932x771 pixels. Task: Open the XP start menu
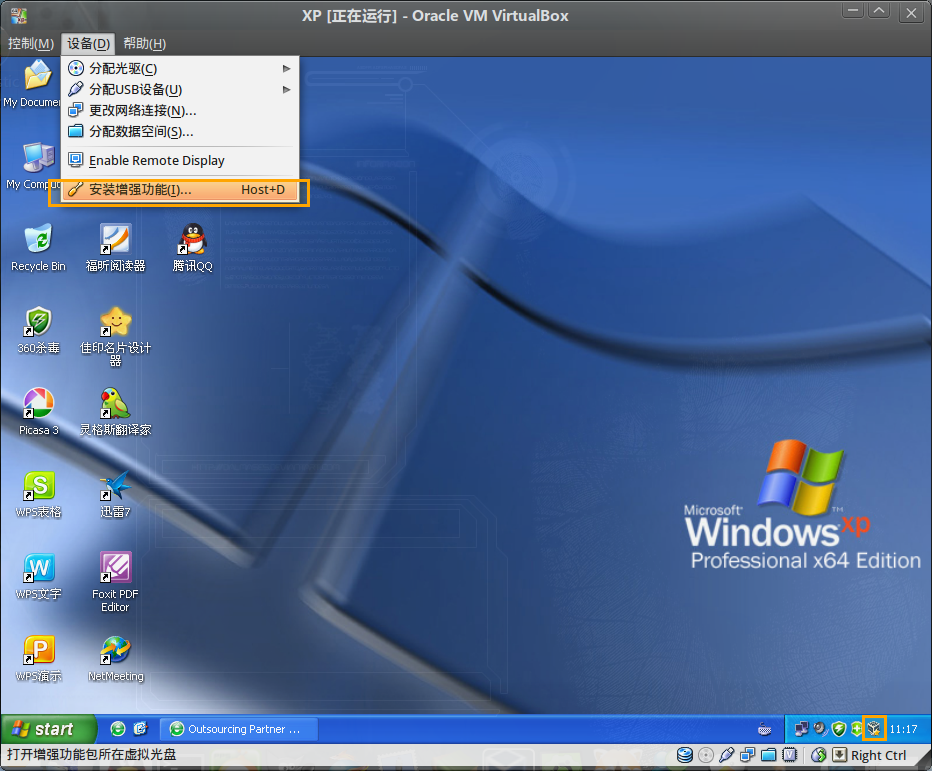(x=48, y=729)
